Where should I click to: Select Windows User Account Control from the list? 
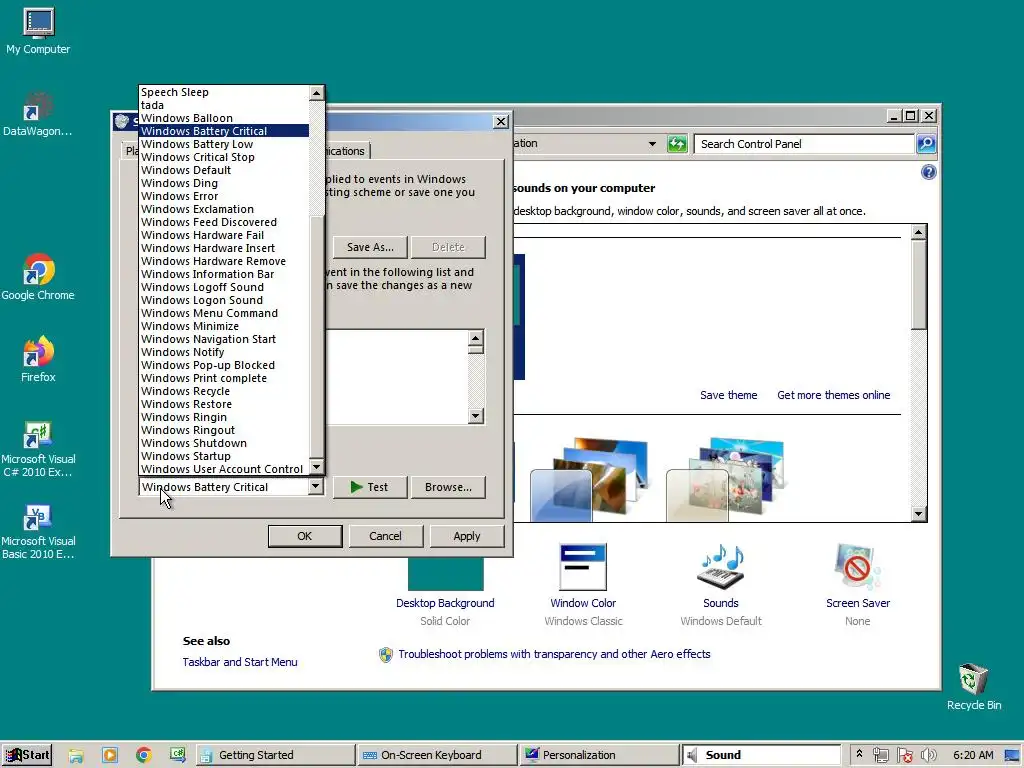[x=224, y=470]
